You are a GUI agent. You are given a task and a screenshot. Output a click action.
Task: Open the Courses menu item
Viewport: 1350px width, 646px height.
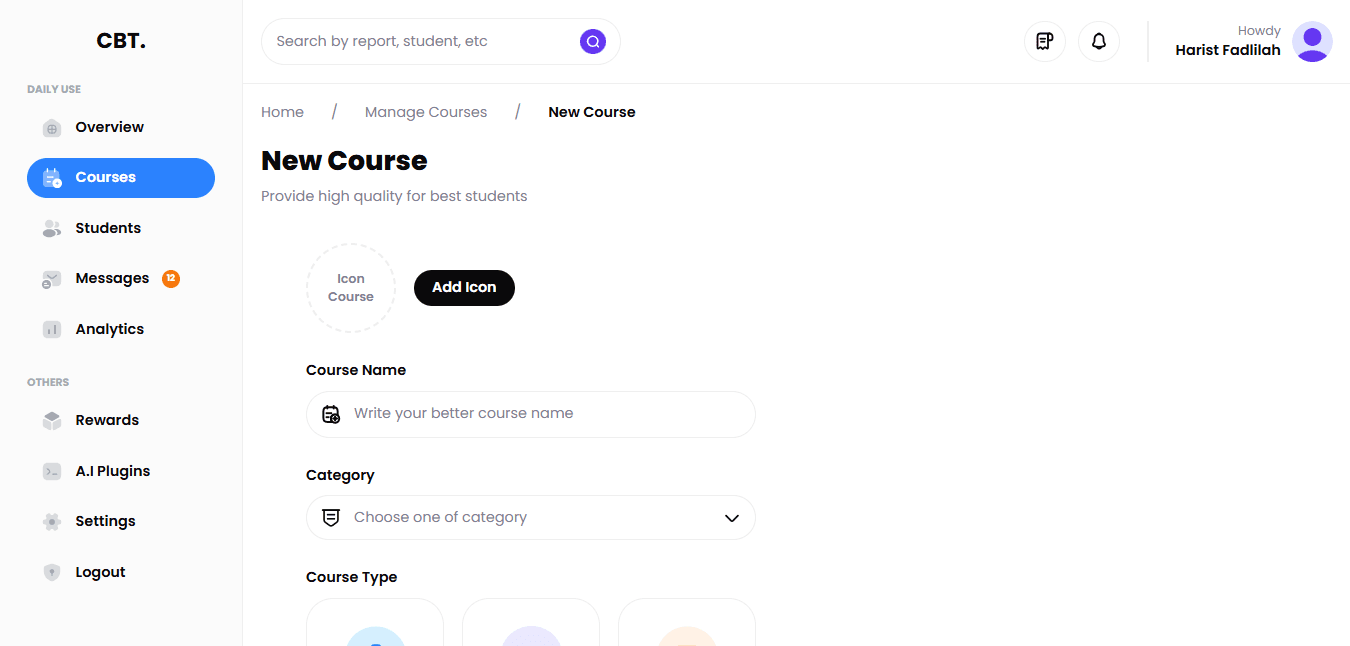coord(120,178)
